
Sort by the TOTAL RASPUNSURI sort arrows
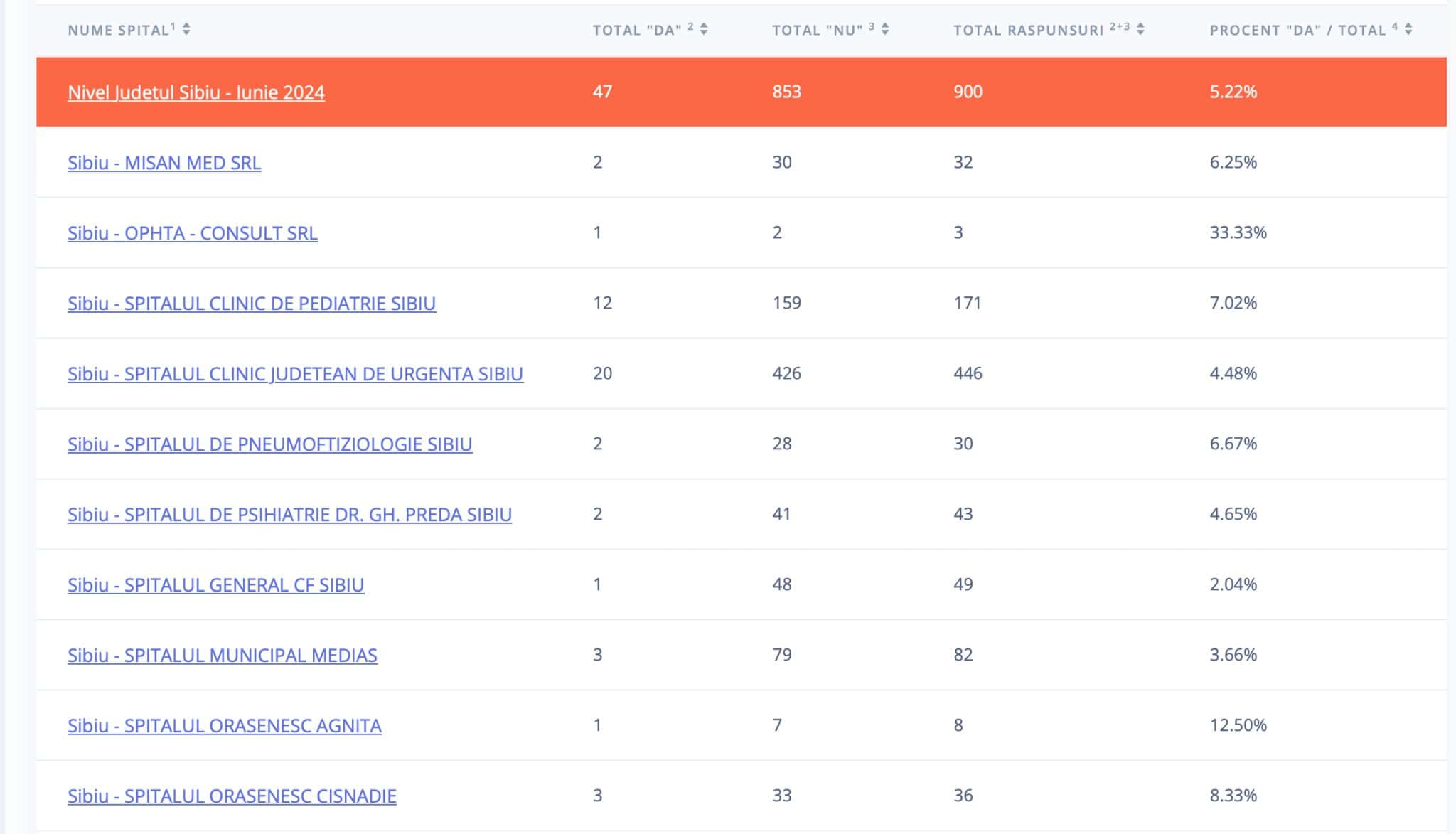(1140, 29)
